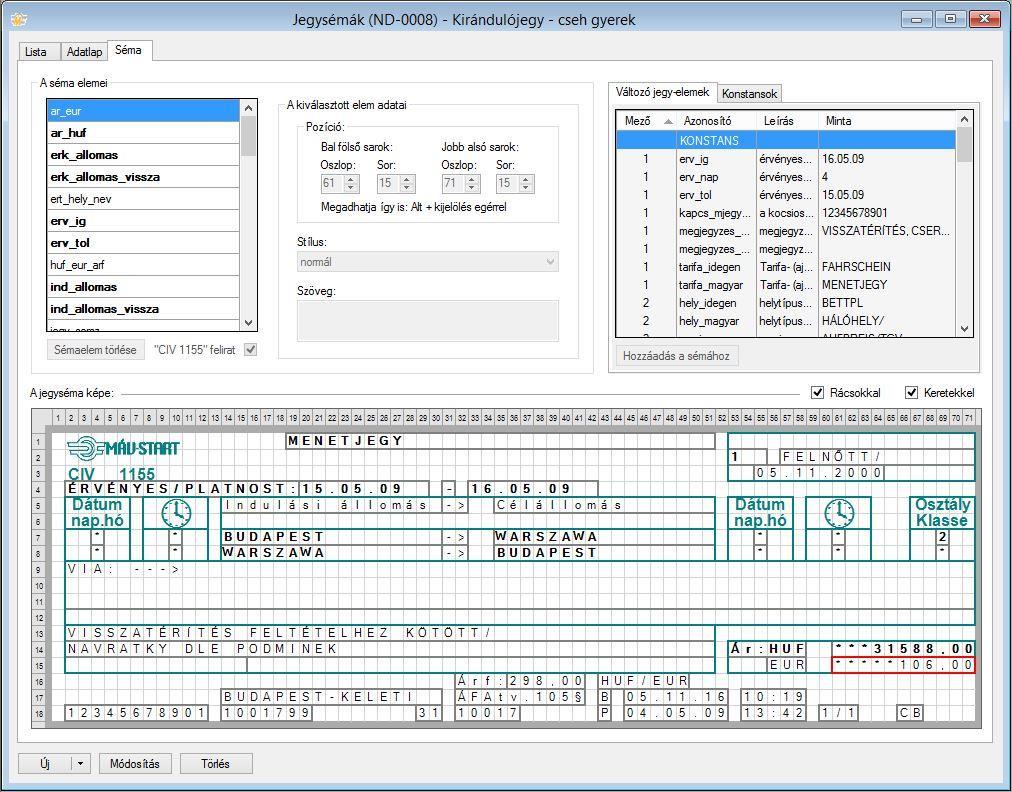
Task: Decrease the top-left Sor value
Action: [x=407, y=188]
